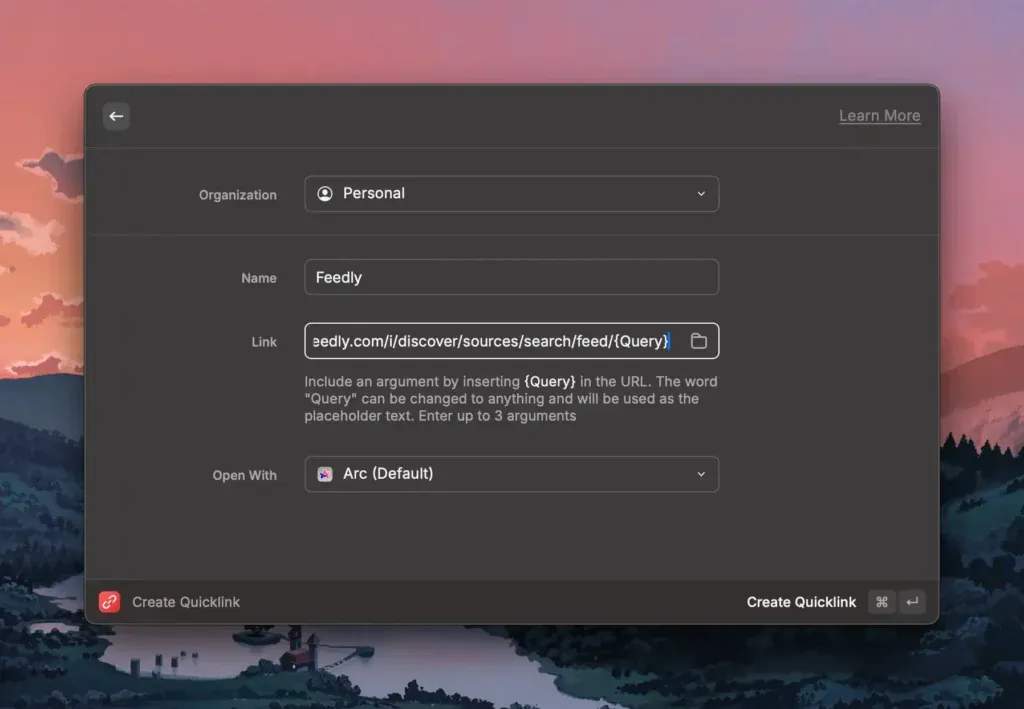
Task: Go back using the arrow button
Action: pyautogui.click(x=116, y=116)
